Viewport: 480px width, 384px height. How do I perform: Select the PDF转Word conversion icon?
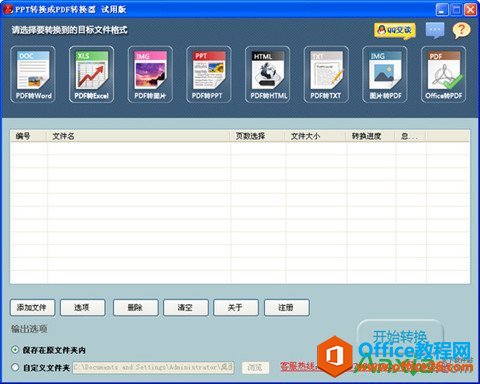point(33,74)
